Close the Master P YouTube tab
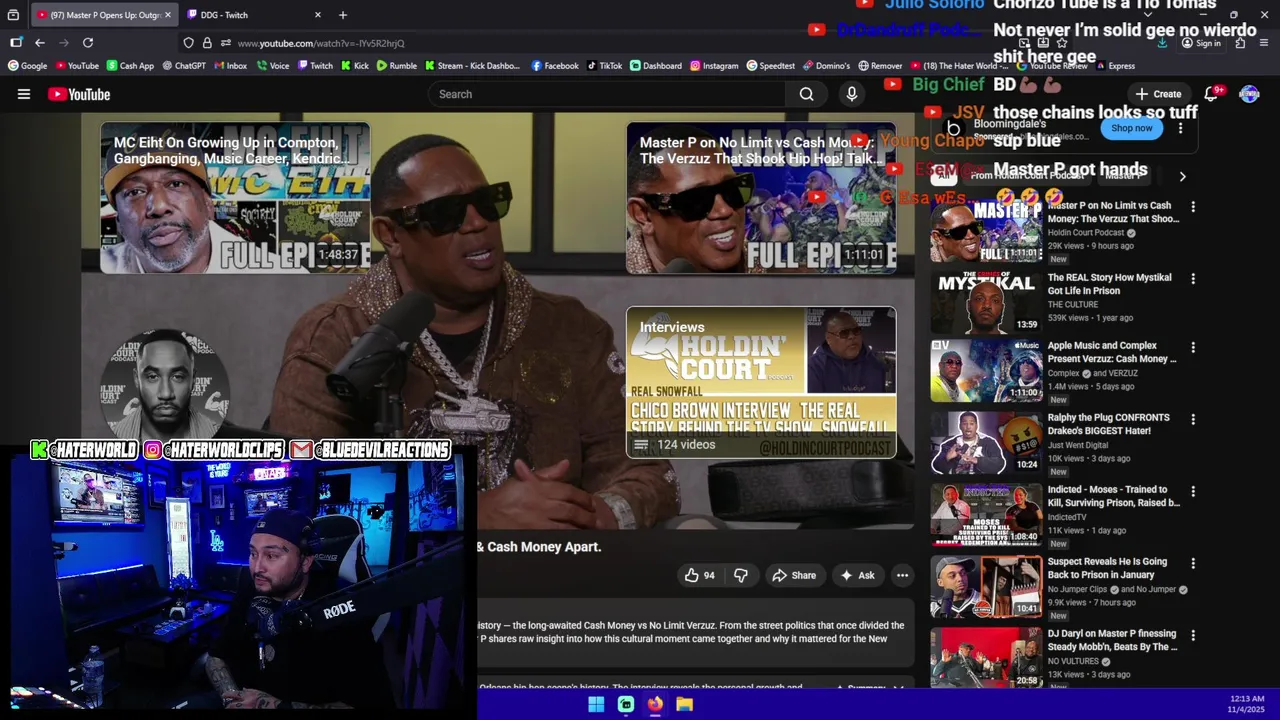The height and width of the screenshot is (720, 1280). [167, 15]
